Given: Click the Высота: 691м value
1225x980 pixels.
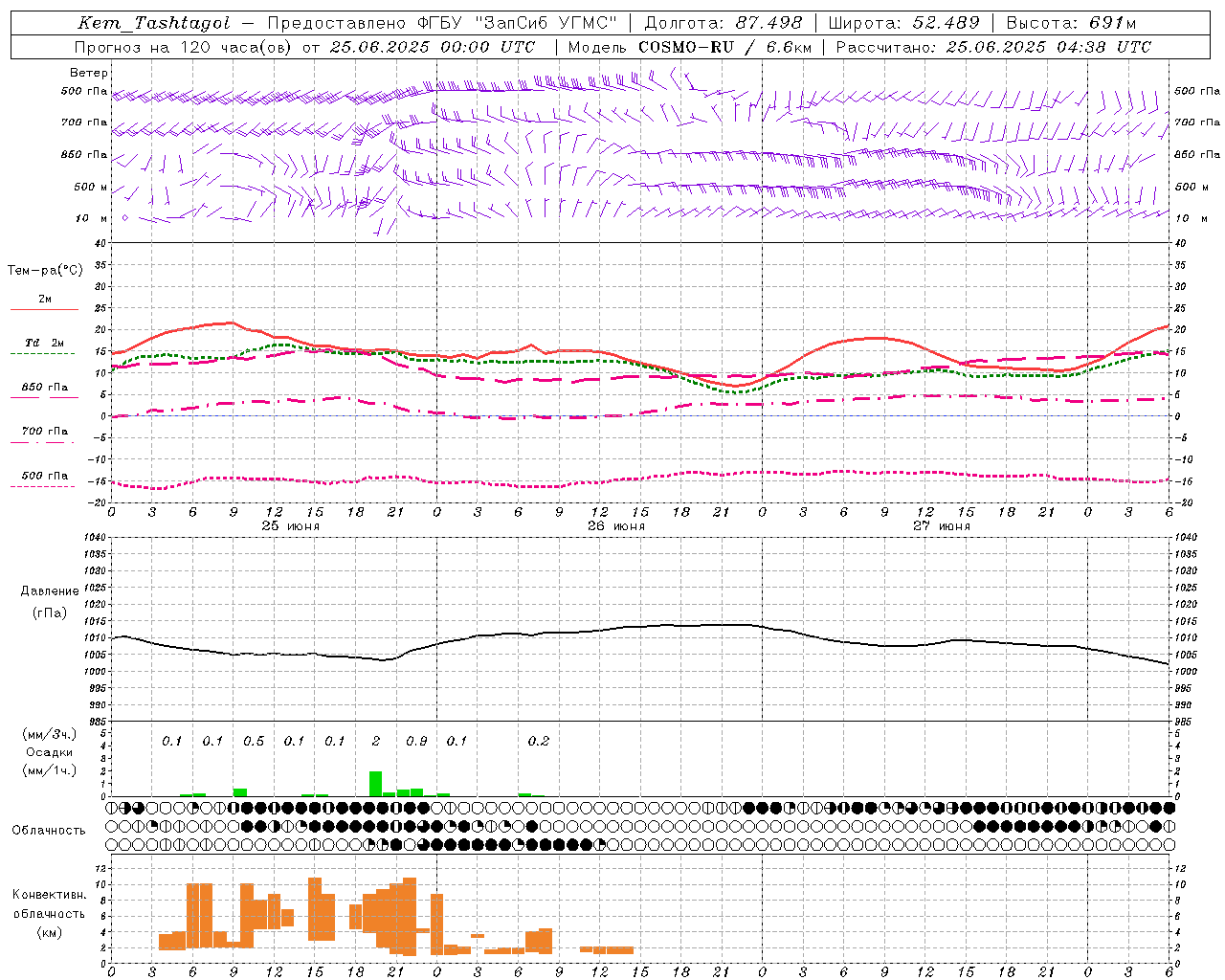Looking at the screenshot, I should tap(1071, 23).
